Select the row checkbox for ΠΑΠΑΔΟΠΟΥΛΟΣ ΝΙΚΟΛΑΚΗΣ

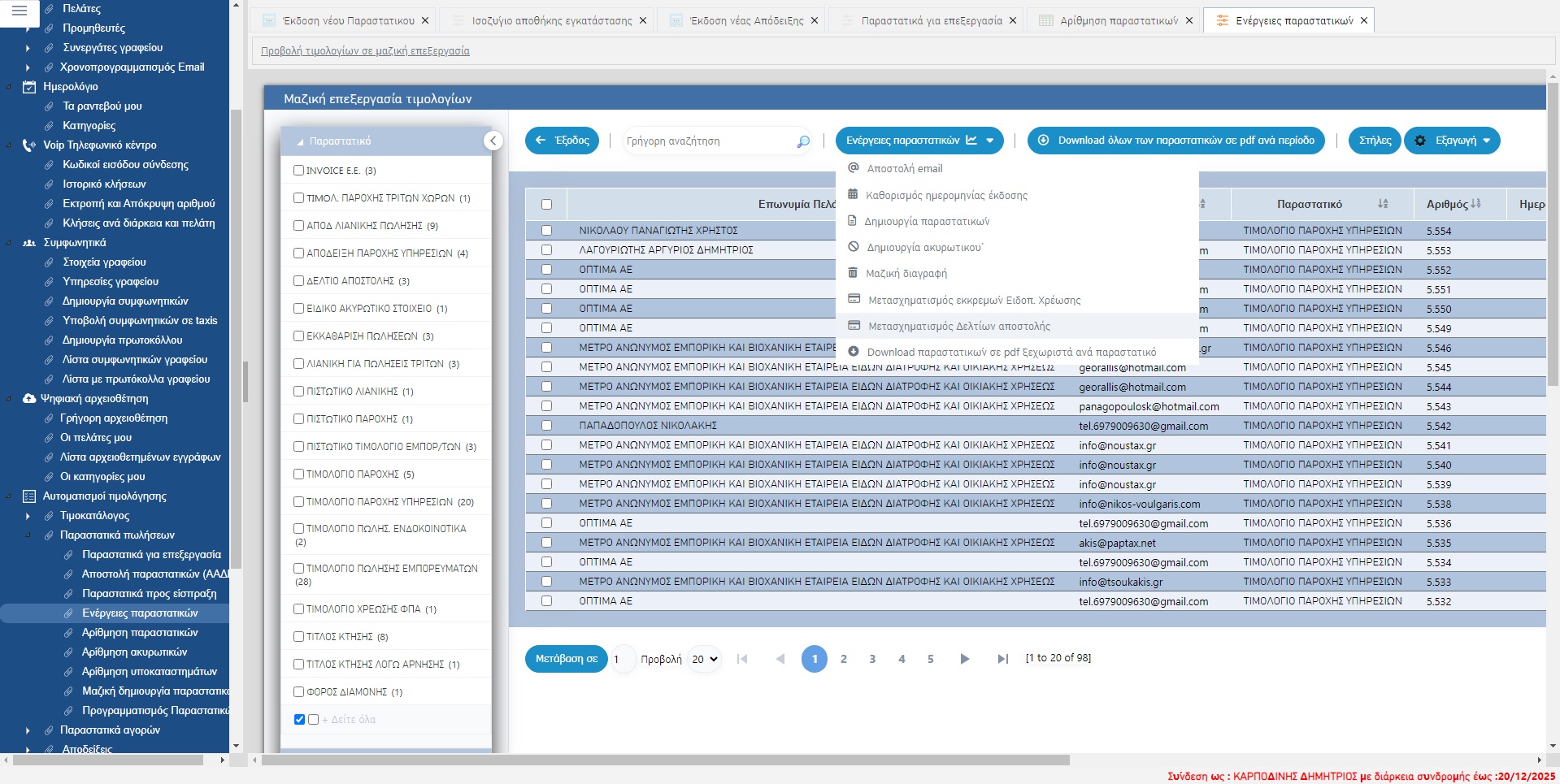(546, 426)
